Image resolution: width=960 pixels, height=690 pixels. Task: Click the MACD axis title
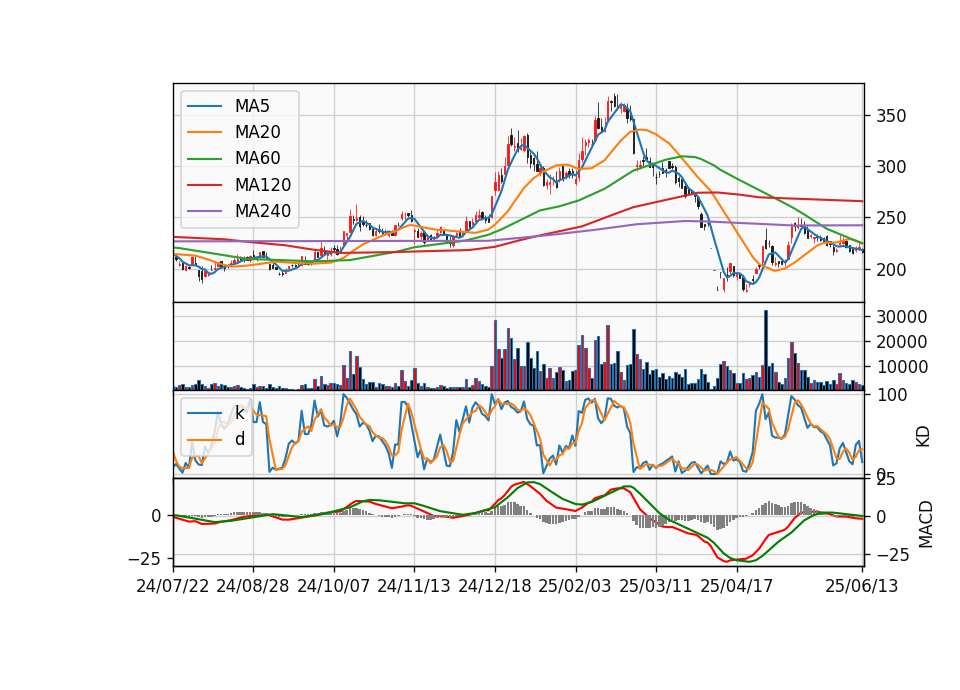(x=925, y=524)
